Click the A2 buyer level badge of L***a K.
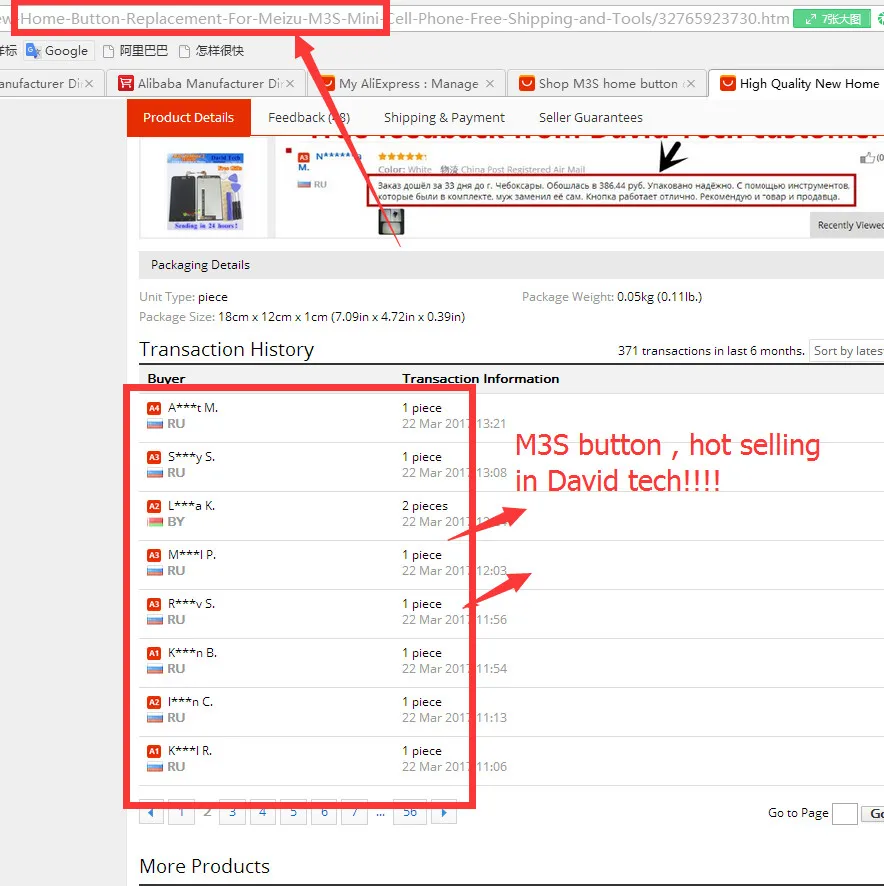Screen dimensions: 884x886 [x=154, y=506]
